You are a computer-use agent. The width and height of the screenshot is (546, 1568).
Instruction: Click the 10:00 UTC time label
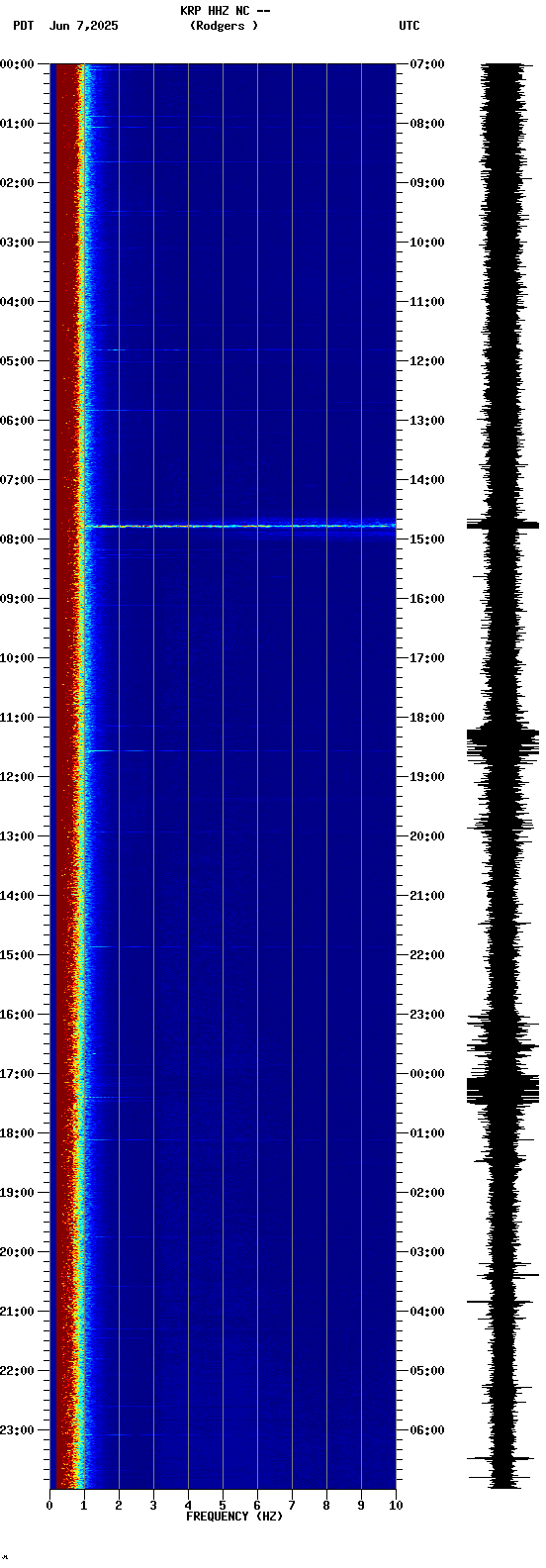click(x=427, y=243)
